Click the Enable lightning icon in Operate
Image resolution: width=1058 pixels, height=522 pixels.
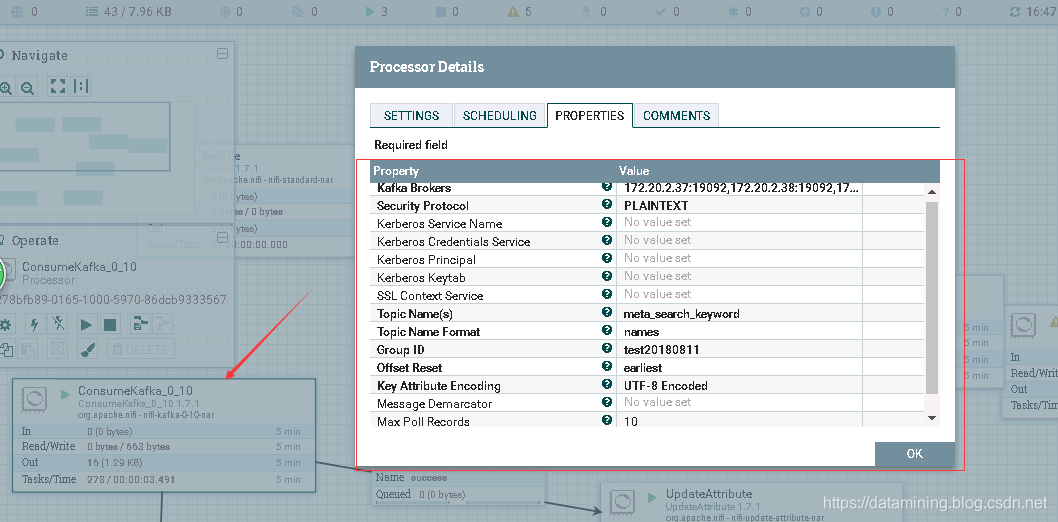(x=34, y=324)
